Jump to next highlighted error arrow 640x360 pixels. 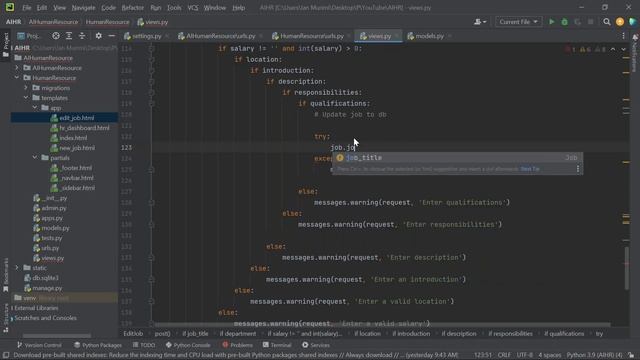pos(623,49)
